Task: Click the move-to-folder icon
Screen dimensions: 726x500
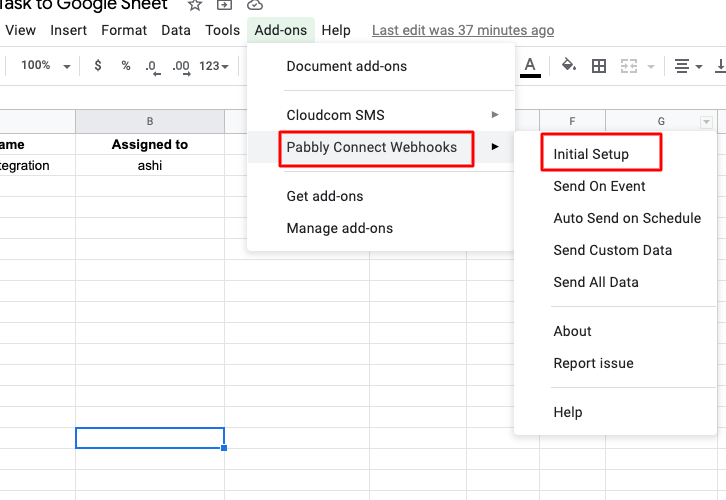Action: click(x=224, y=5)
